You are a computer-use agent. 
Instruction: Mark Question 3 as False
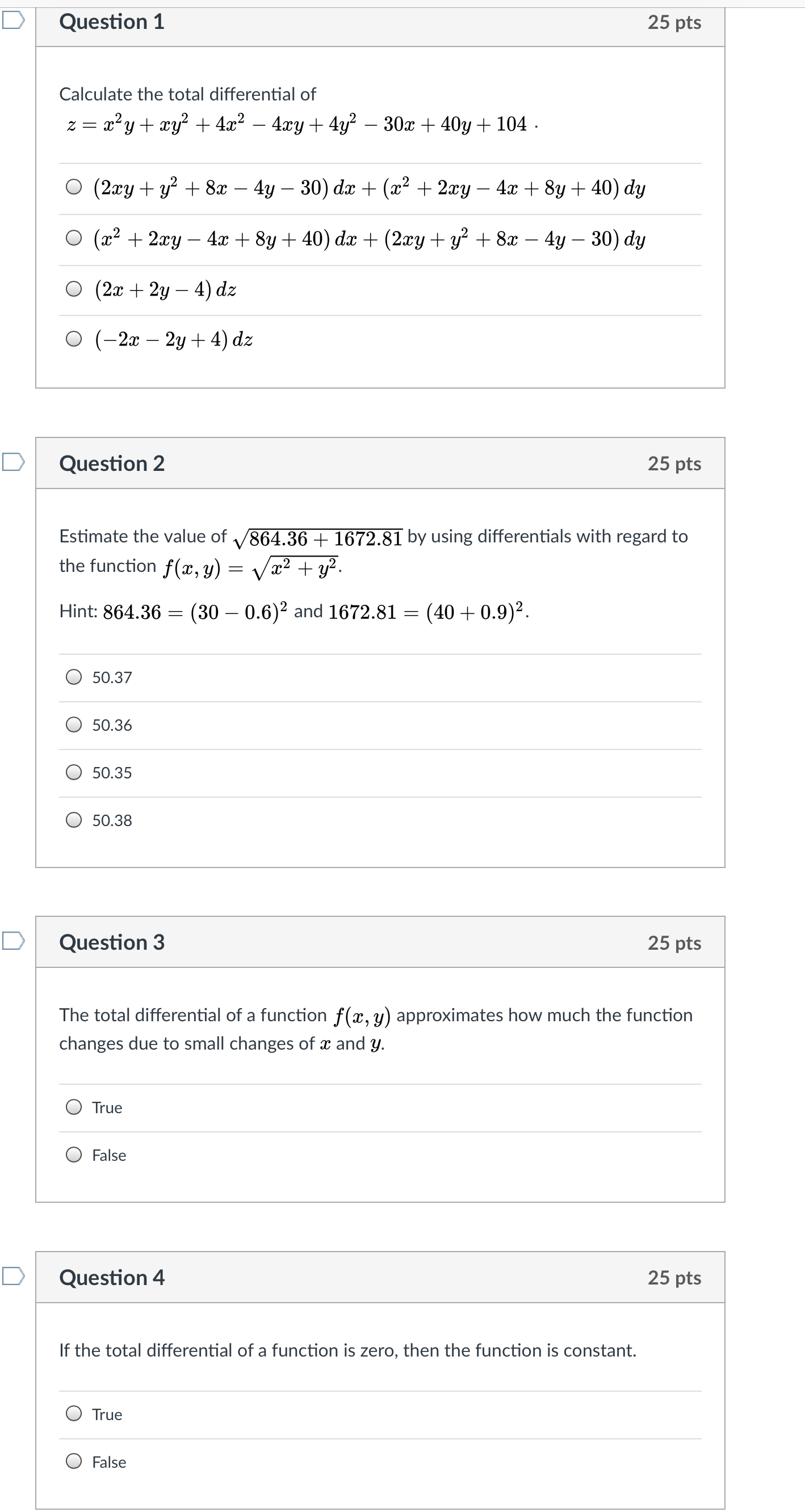point(73,1155)
